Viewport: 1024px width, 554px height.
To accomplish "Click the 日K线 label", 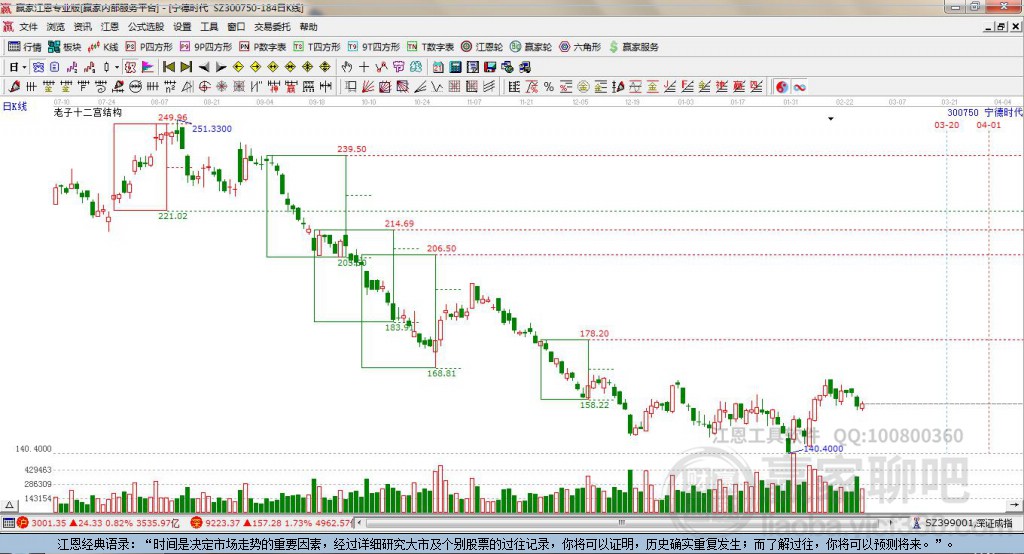I will click(14, 106).
